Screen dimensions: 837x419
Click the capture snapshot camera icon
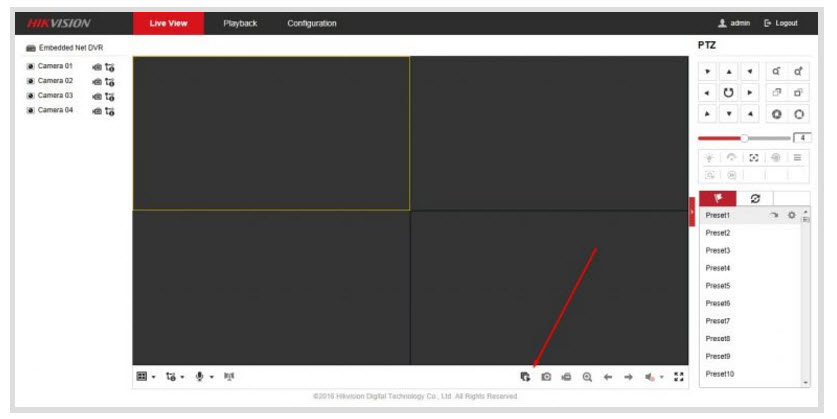coord(546,377)
